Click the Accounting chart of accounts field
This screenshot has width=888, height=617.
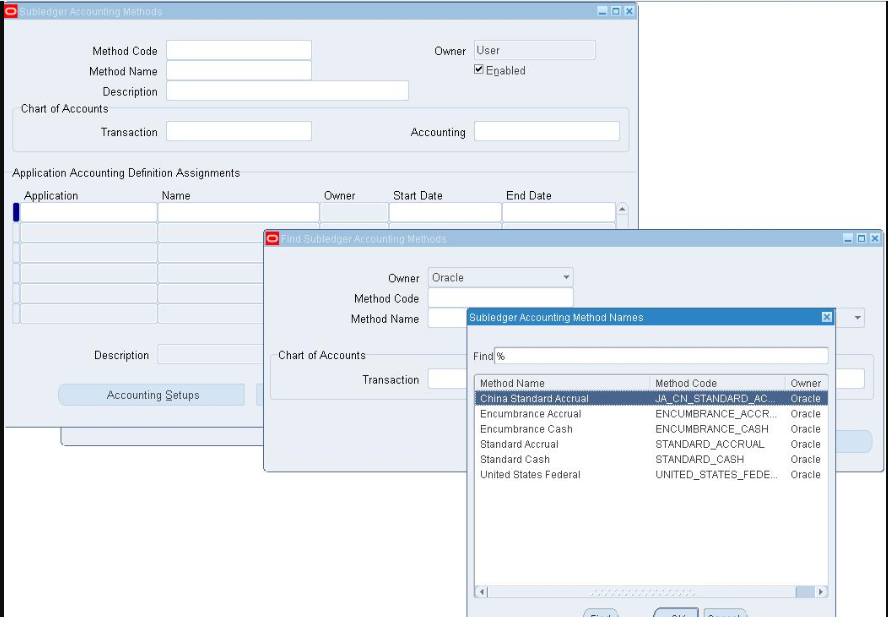click(x=547, y=131)
